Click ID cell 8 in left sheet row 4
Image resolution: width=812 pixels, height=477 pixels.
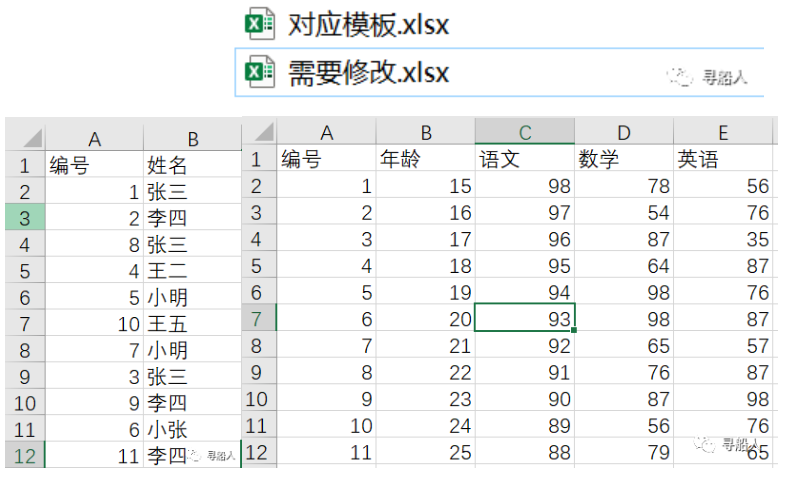point(94,244)
